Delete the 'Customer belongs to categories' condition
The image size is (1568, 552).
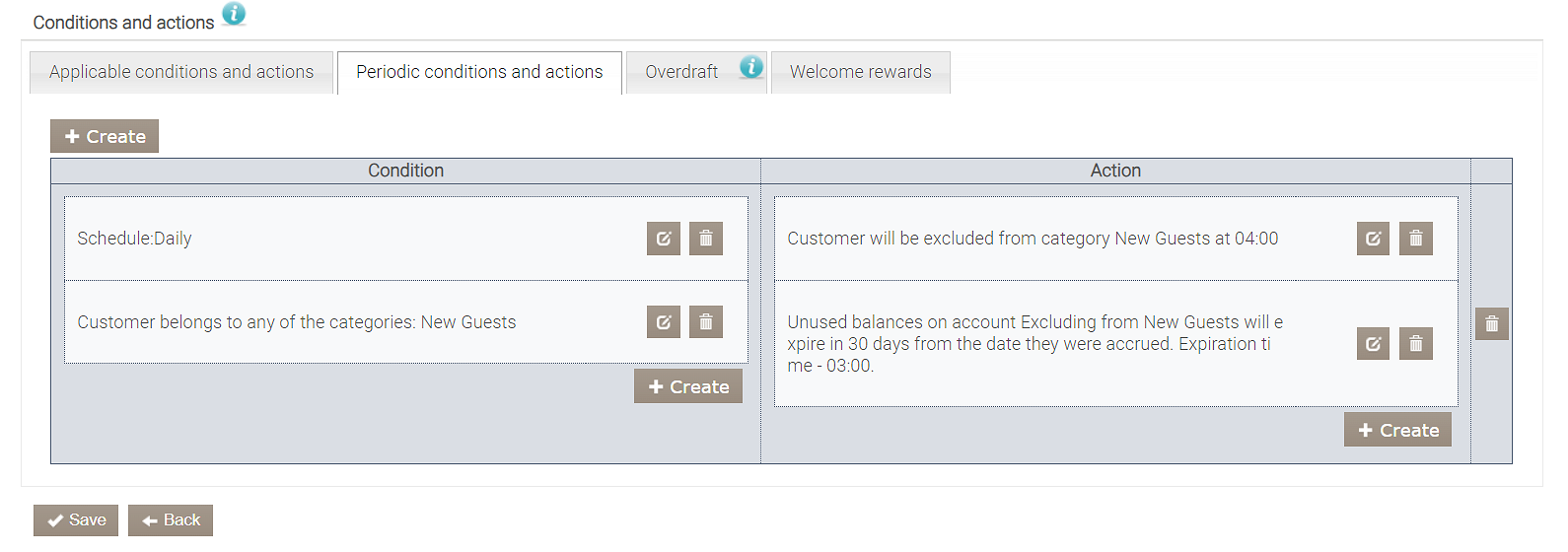pyautogui.click(x=706, y=322)
